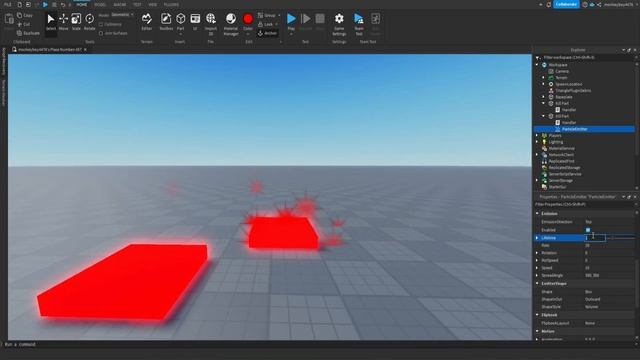Expand the SpawnLocation node

click(x=544, y=84)
